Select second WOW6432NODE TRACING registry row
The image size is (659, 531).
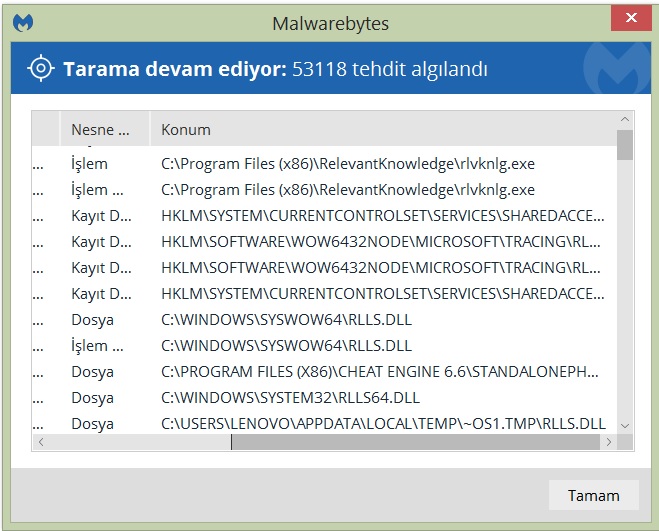pos(324,268)
